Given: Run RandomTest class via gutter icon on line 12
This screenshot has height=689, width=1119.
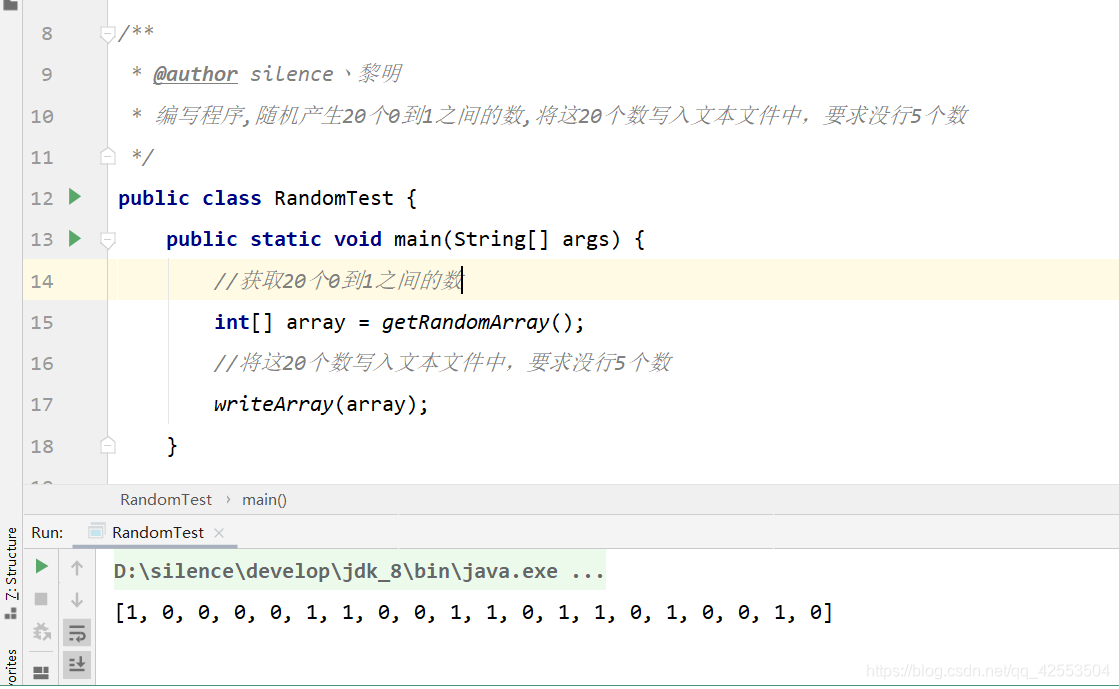Looking at the screenshot, I should tap(74, 197).
